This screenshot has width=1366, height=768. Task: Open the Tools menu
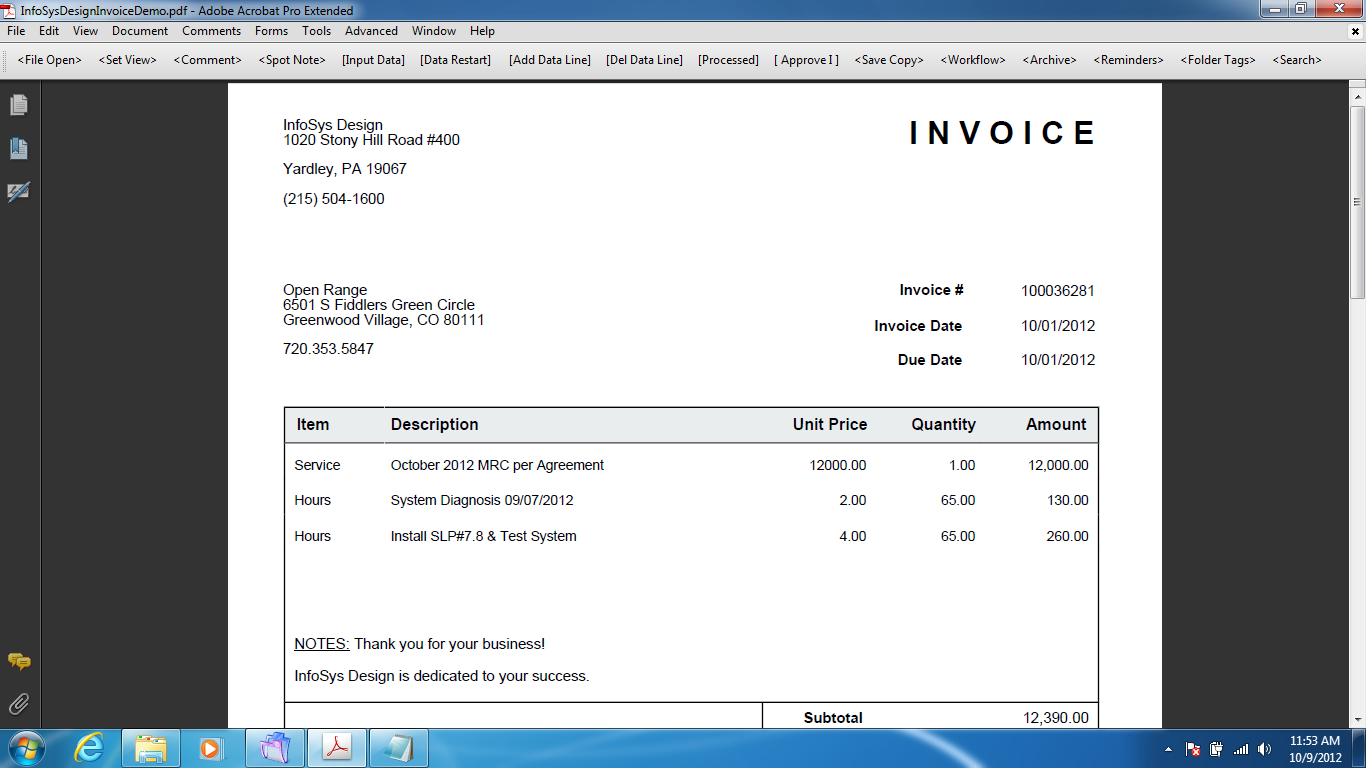[x=317, y=31]
